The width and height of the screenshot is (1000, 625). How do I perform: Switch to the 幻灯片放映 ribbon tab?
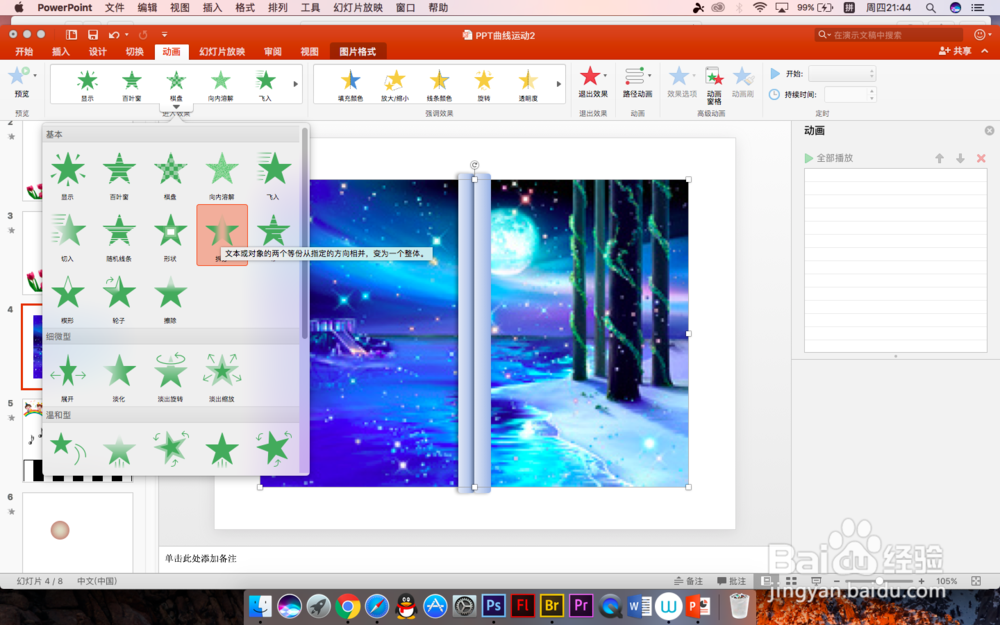click(x=221, y=52)
